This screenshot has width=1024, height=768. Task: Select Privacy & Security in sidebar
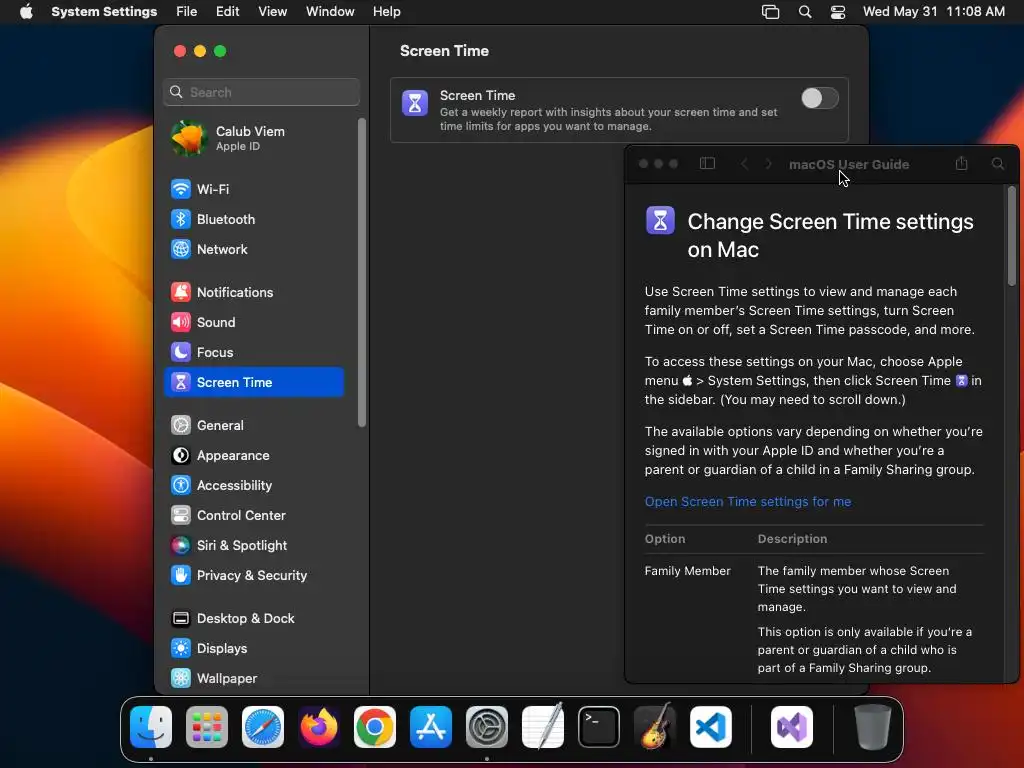[253, 576]
